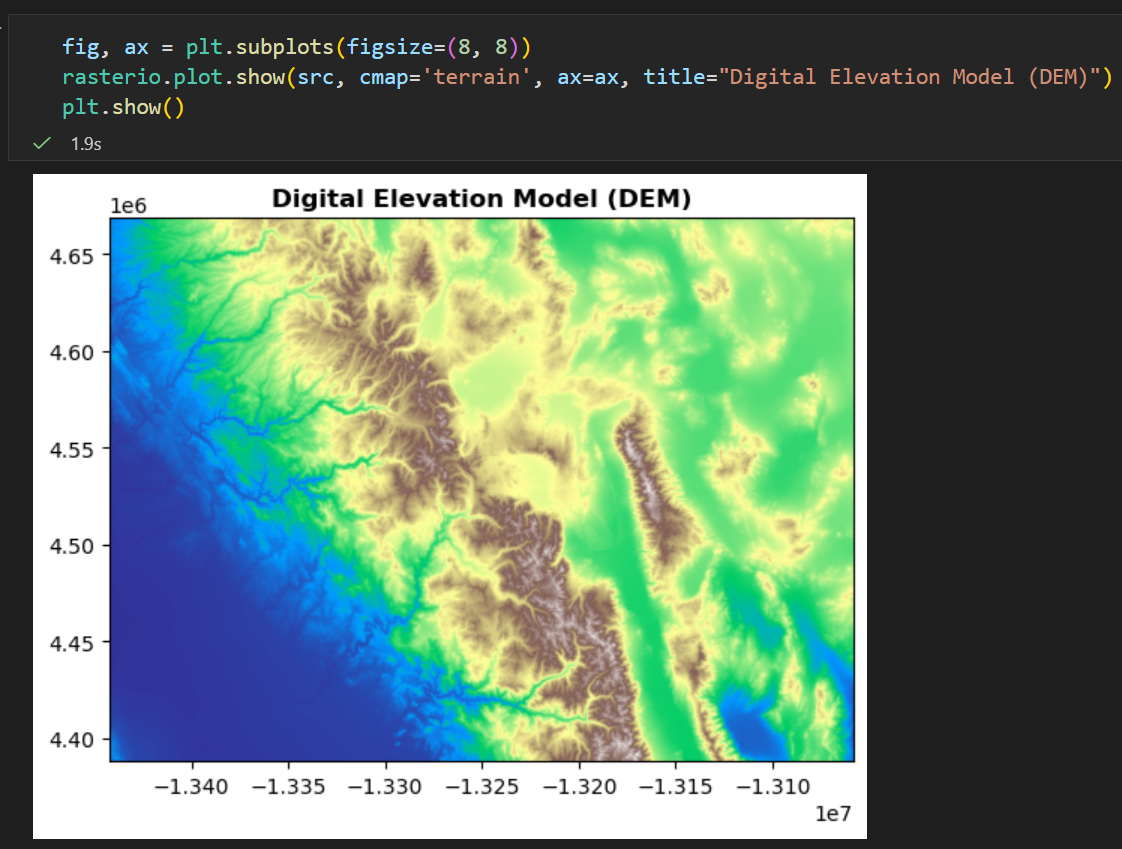
Task: Click the 1.9s execution time label
Action: point(86,144)
